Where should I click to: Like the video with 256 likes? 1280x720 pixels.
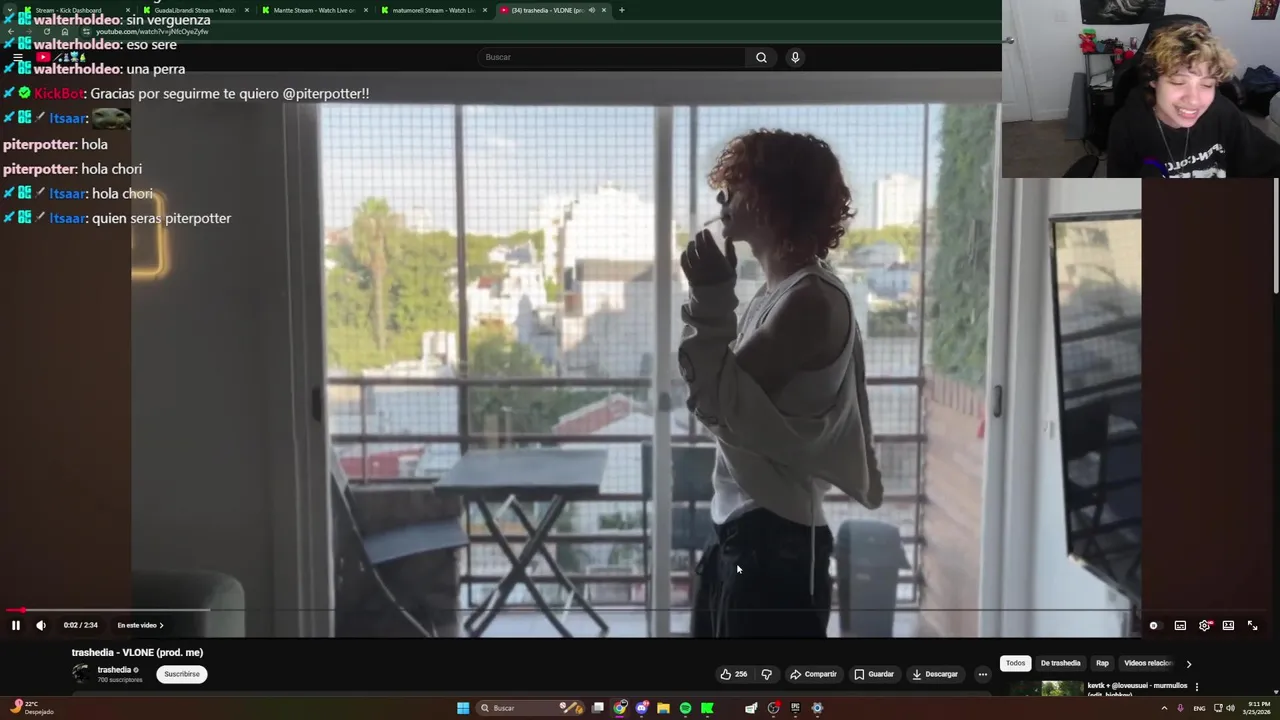(x=733, y=674)
